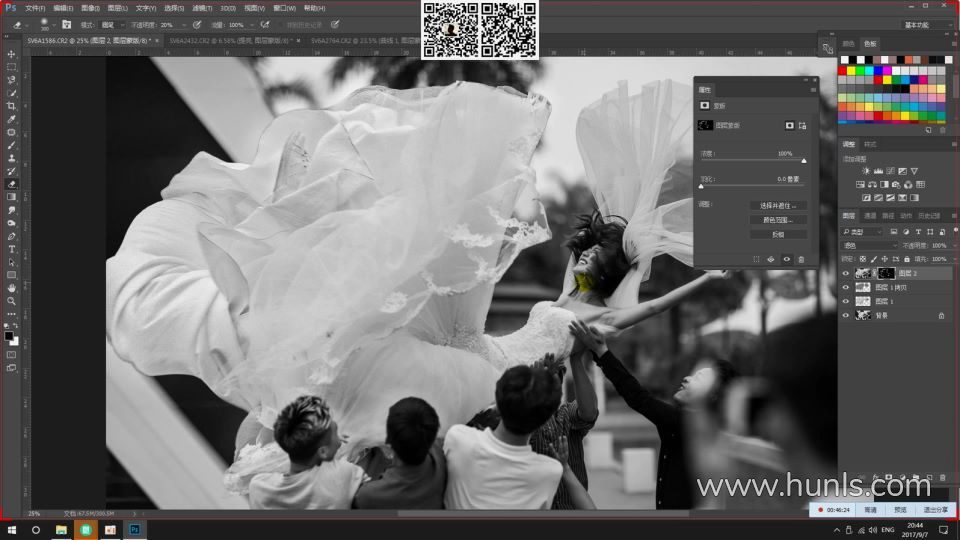The width and height of the screenshot is (960, 540).
Task: Select the Rectangular Marquee tool
Action: (x=12, y=67)
